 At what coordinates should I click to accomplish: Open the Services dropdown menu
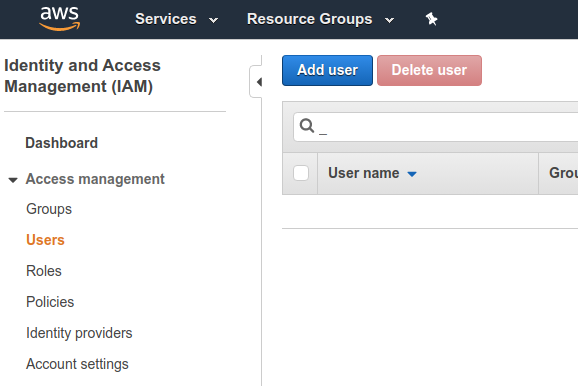177,19
